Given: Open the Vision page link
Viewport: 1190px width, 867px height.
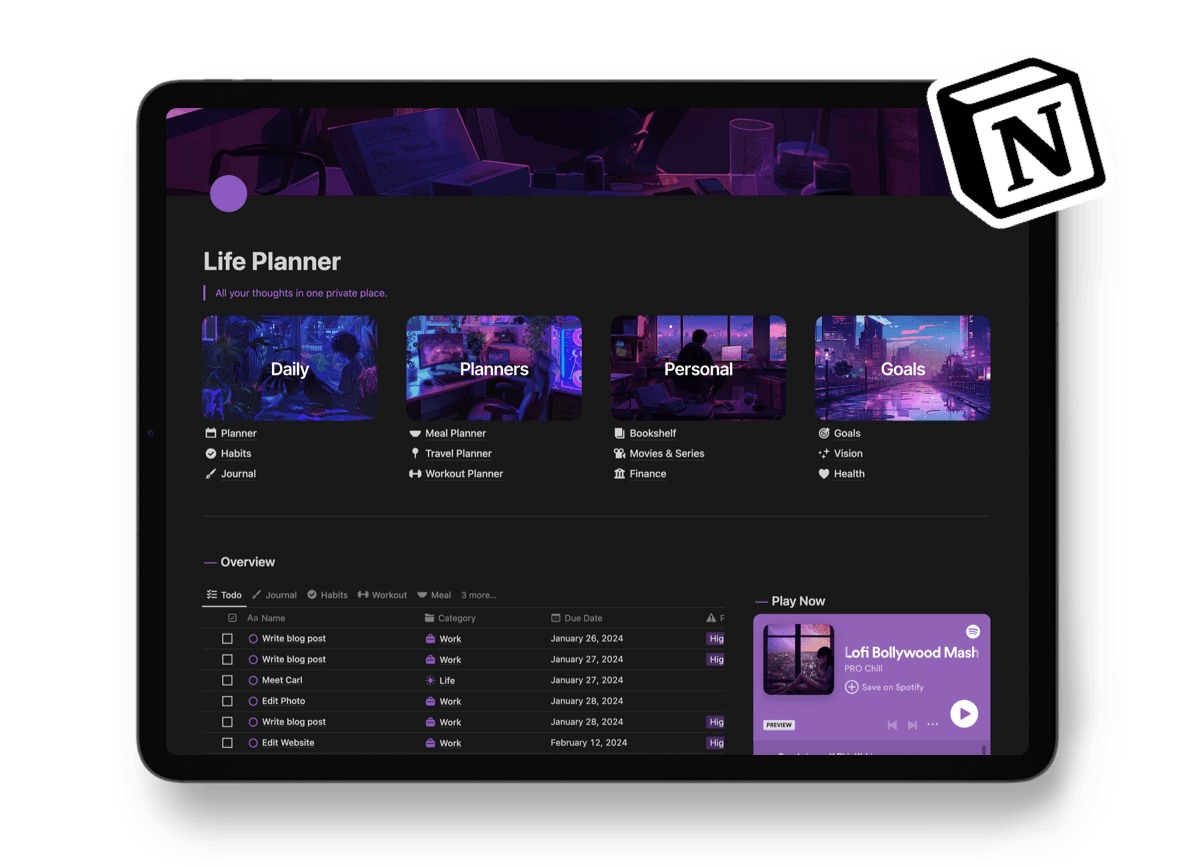Looking at the screenshot, I should tap(848, 453).
